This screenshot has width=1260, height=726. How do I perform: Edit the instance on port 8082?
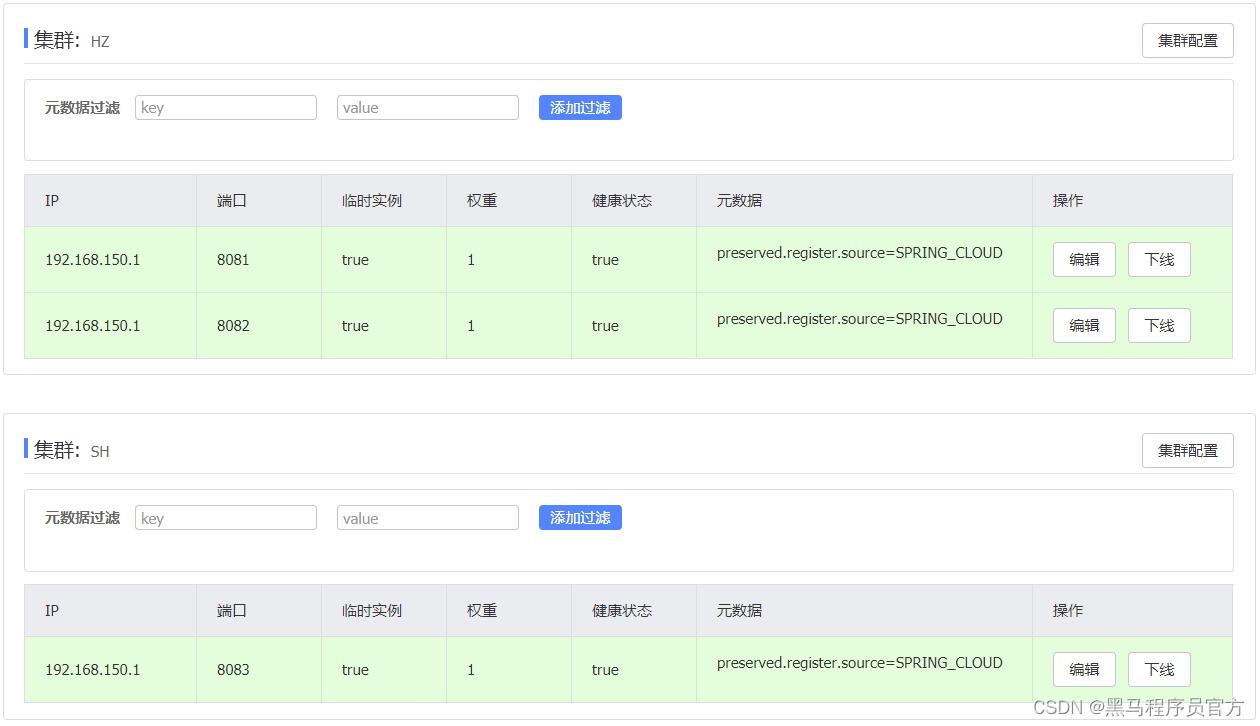(1084, 326)
